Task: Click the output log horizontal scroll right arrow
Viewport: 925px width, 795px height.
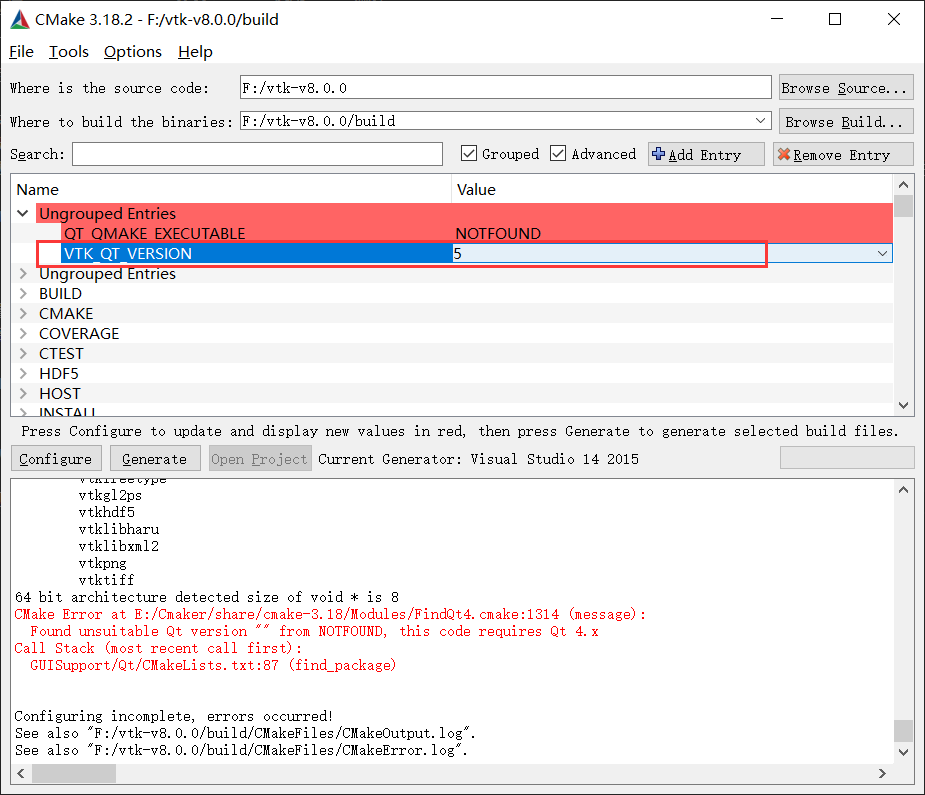Action: pyautogui.click(x=883, y=773)
